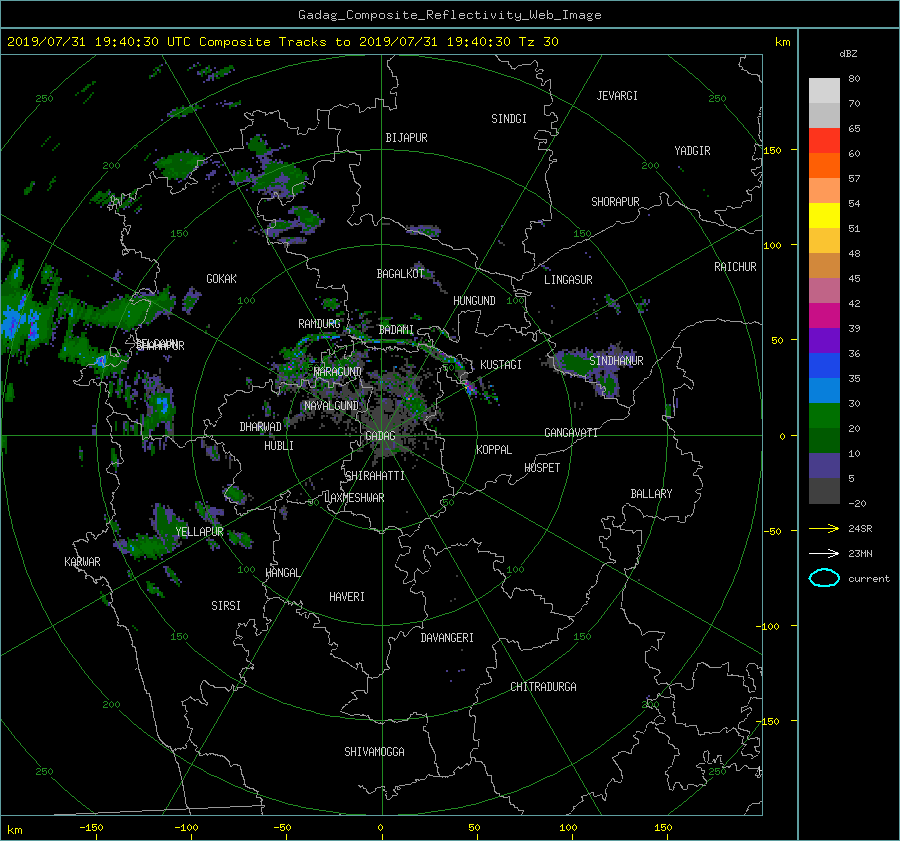
Task: Click the strong echo cell near KUSTAGI
Action: tap(471, 387)
